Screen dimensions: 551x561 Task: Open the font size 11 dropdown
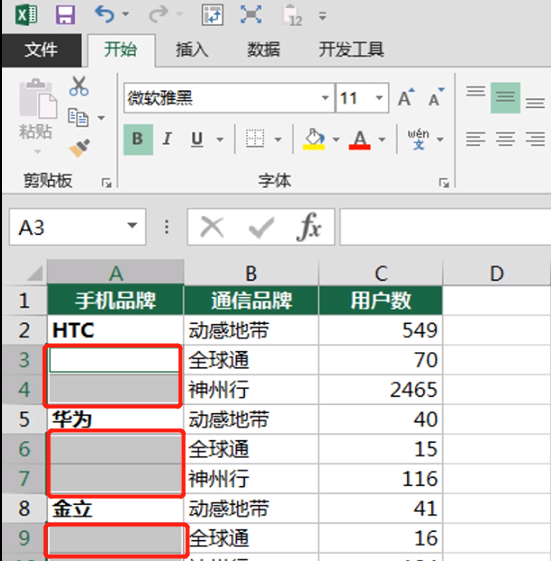point(379,98)
